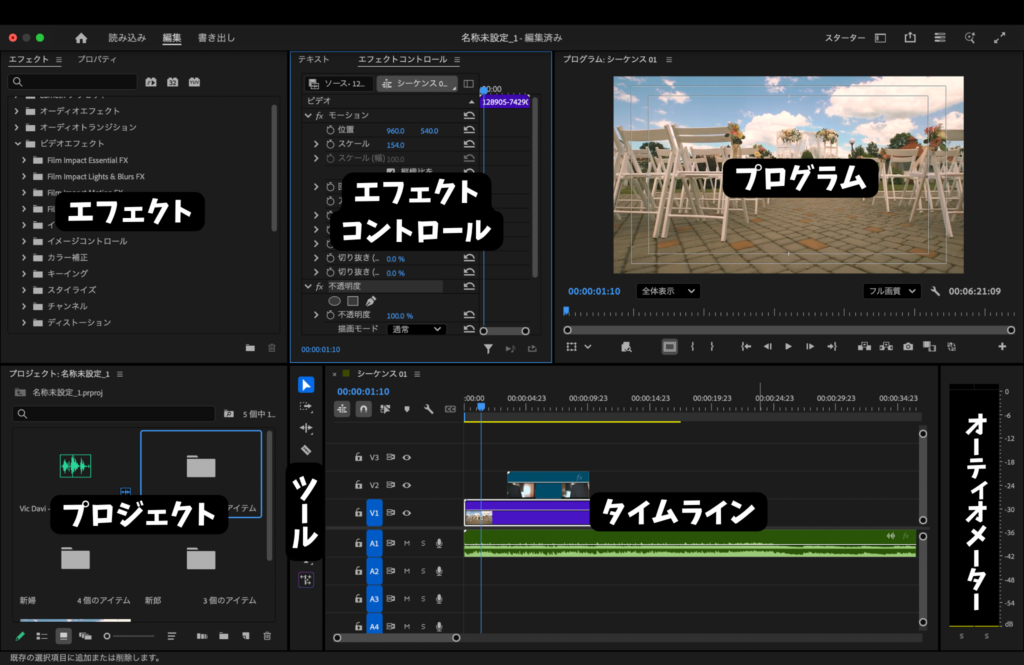Expand the オーディオトランジション folder
This screenshot has height=665, width=1024.
16,127
